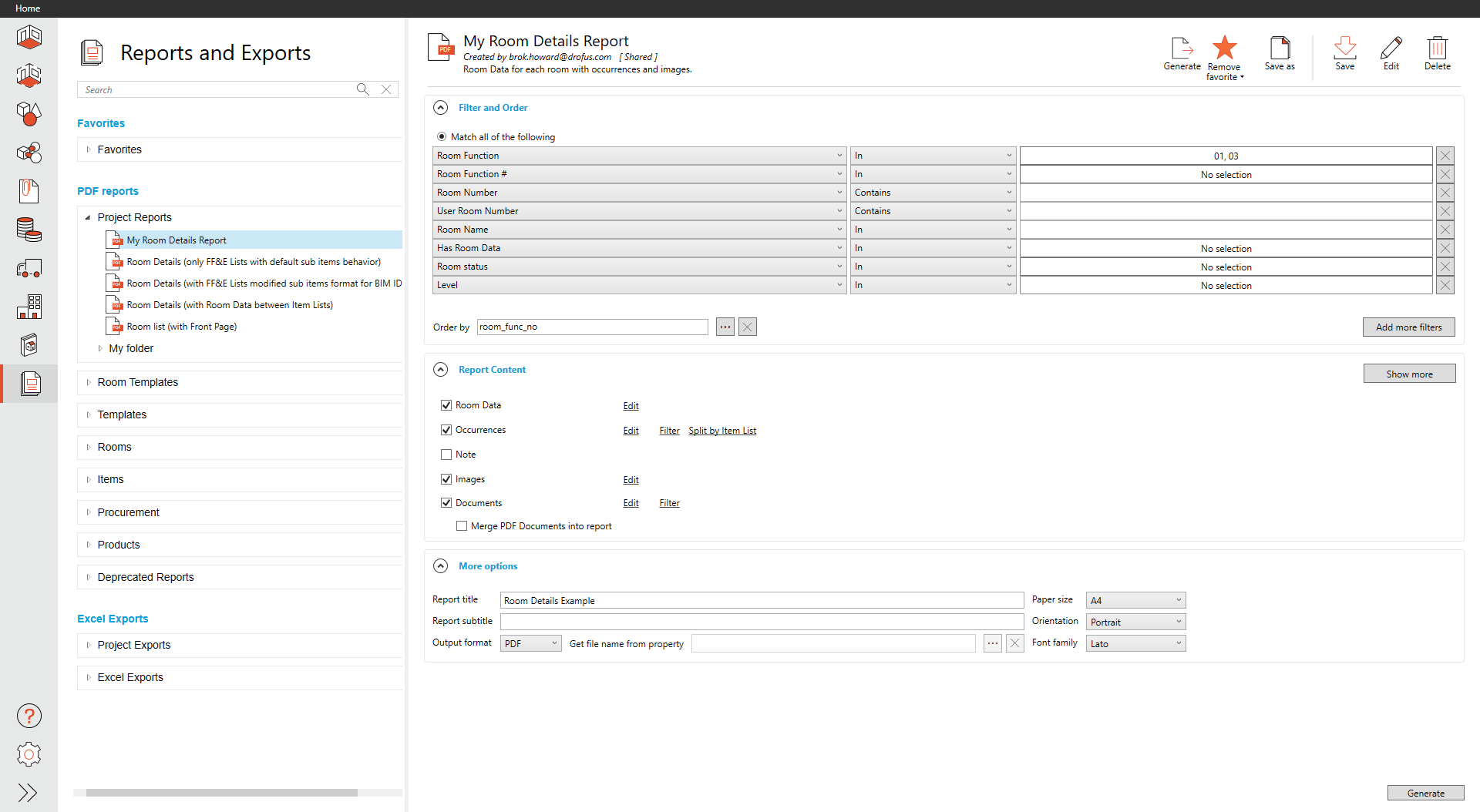Click the Edit pencil icon
The image size is (1480, 812).
tap(1391, 49)
